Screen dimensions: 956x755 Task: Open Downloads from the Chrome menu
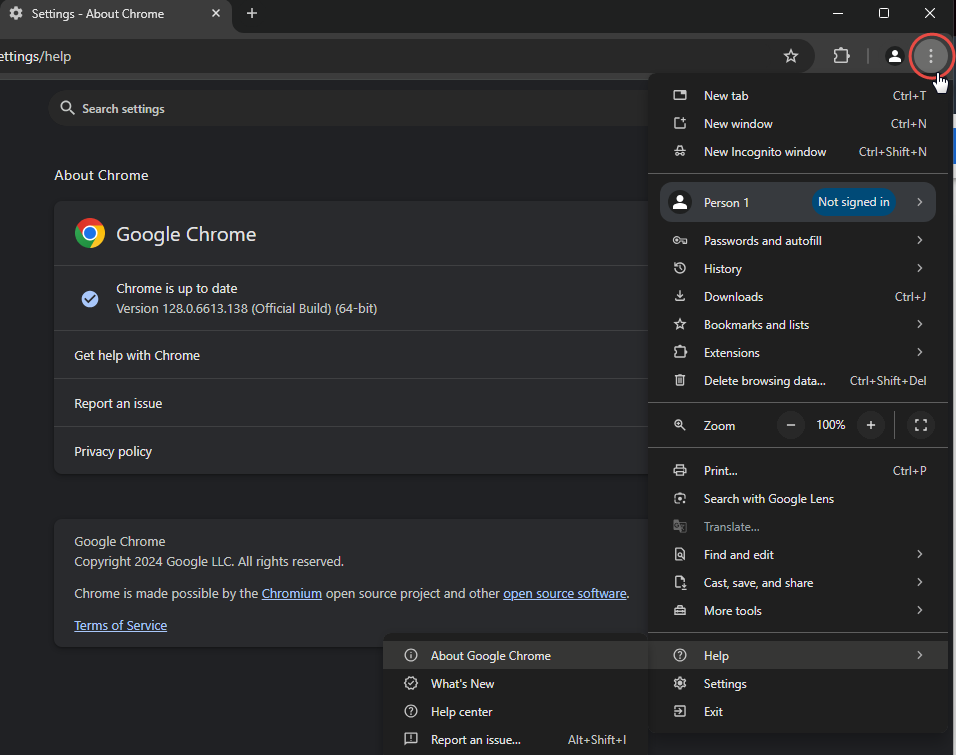pos(733,297)
